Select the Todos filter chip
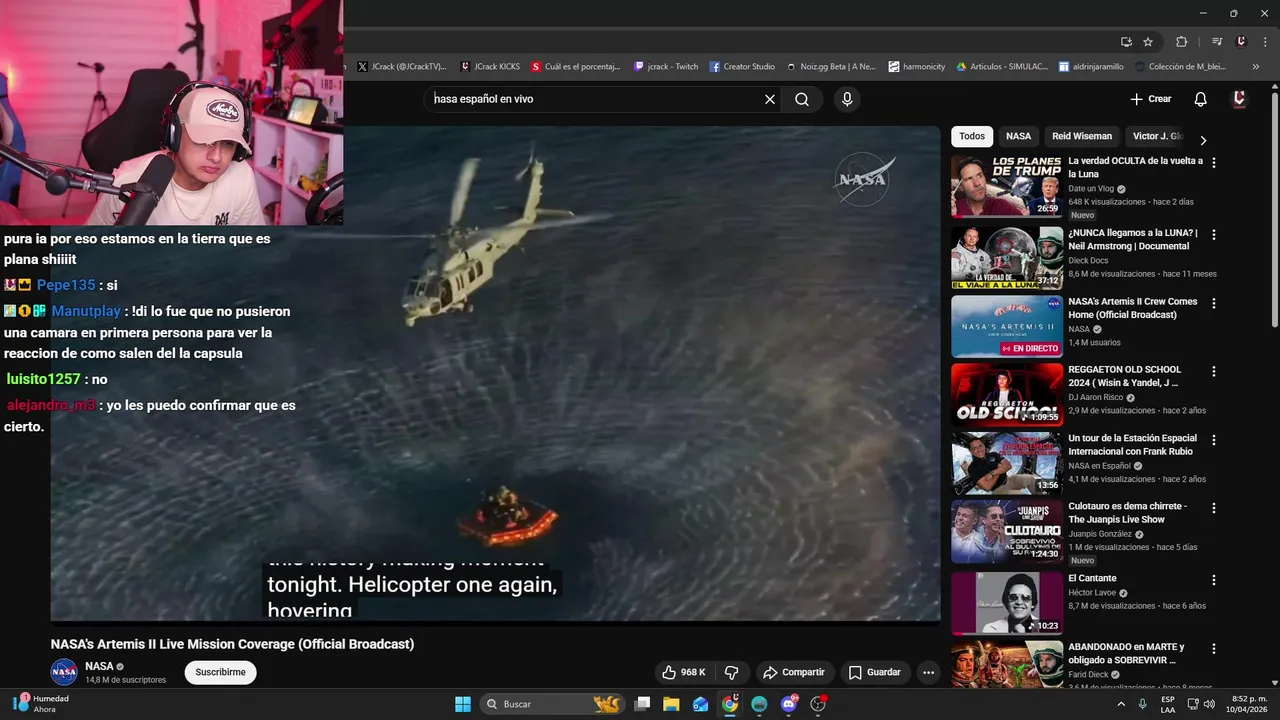This screenshot has height=720, width=1280. (972, 136)
